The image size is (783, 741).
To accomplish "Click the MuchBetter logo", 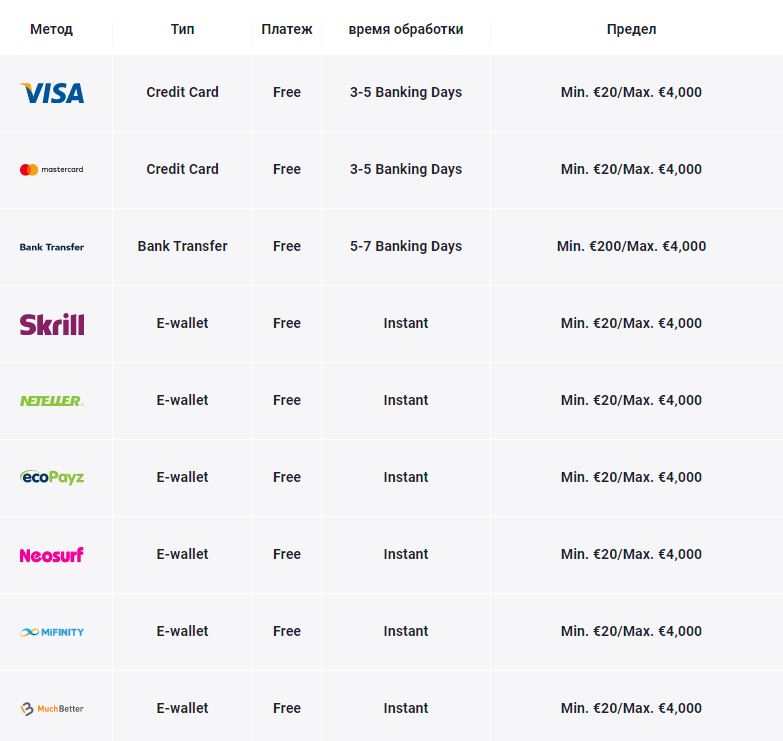I will point(52,709).
